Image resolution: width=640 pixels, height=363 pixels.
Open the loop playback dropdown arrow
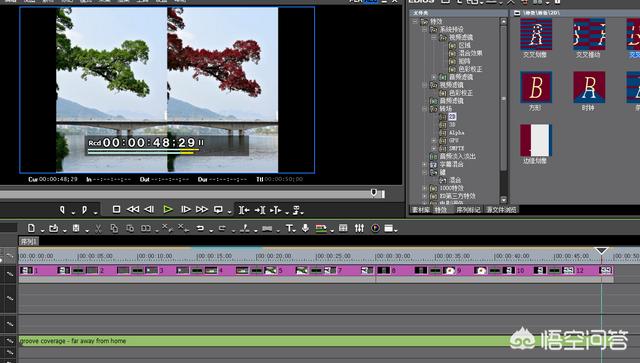point(229,212)
